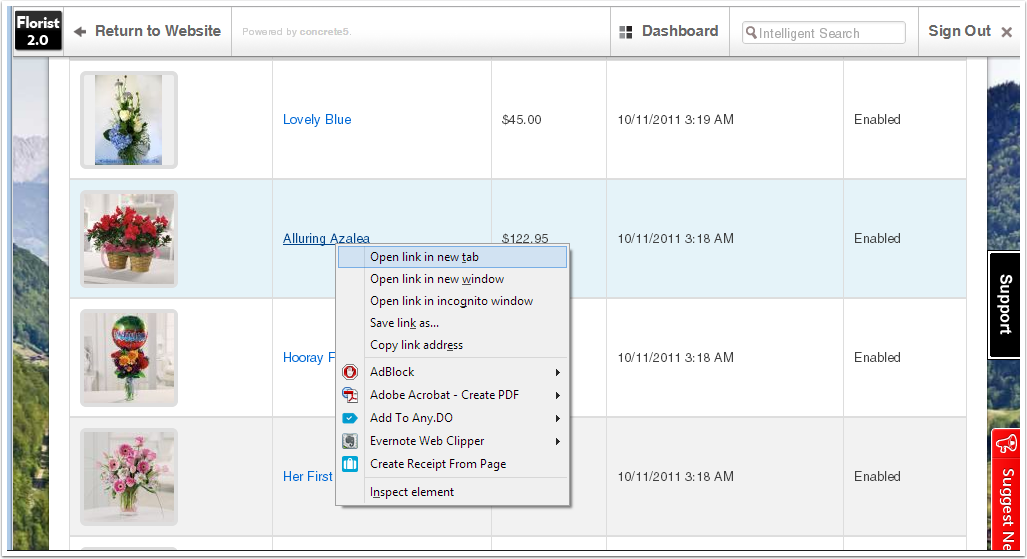Click the Create Receipt suitcase icon

tap(350, 464)
